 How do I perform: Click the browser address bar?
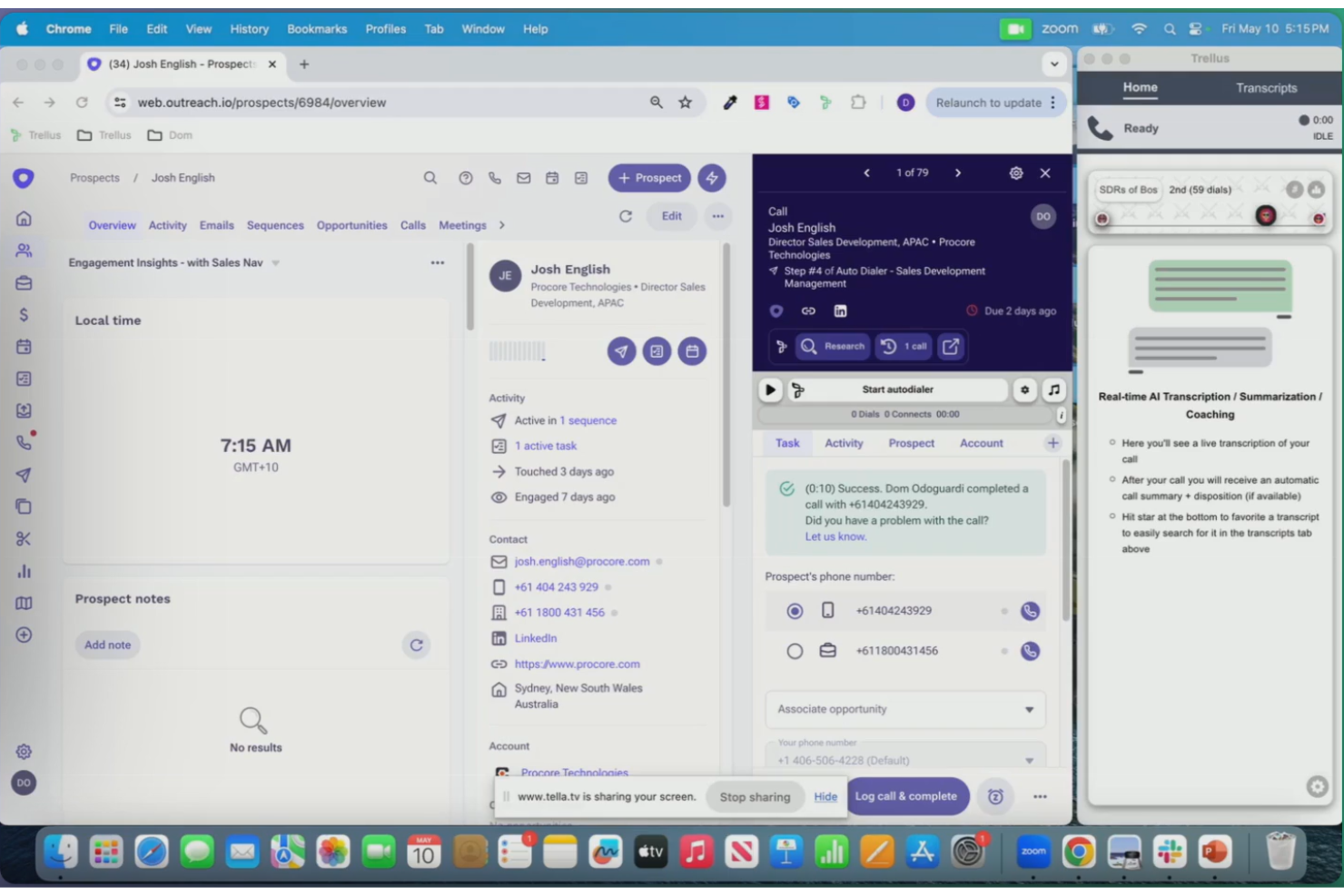363,103
